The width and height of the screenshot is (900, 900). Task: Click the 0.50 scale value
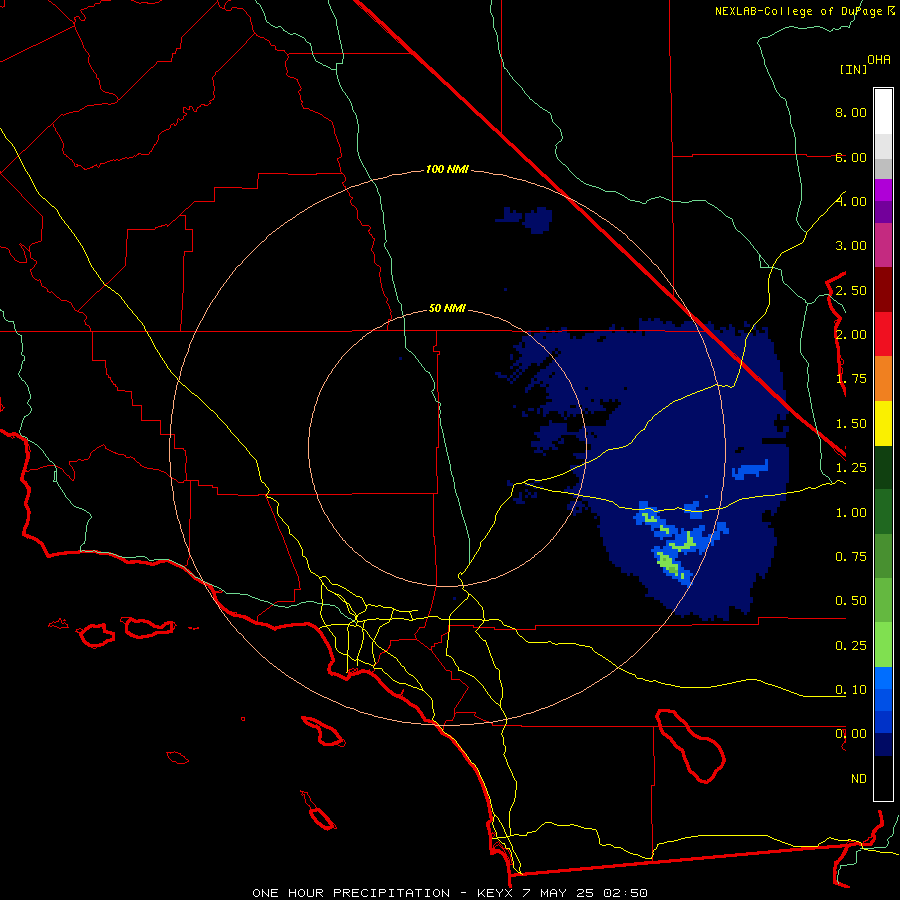pos(851,601)
